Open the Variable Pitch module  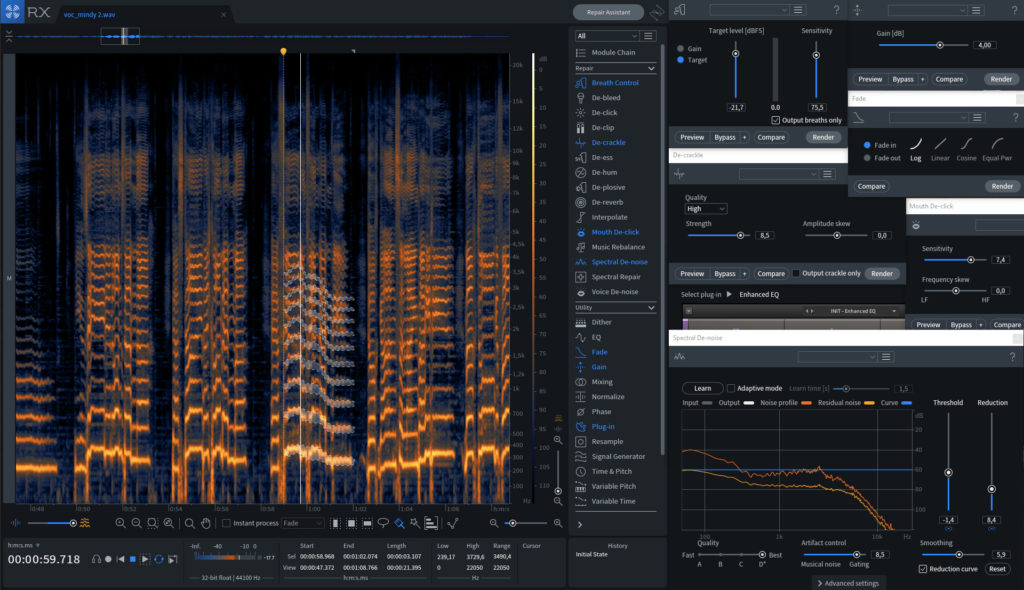pyautogui.click(x=613, y=487)
